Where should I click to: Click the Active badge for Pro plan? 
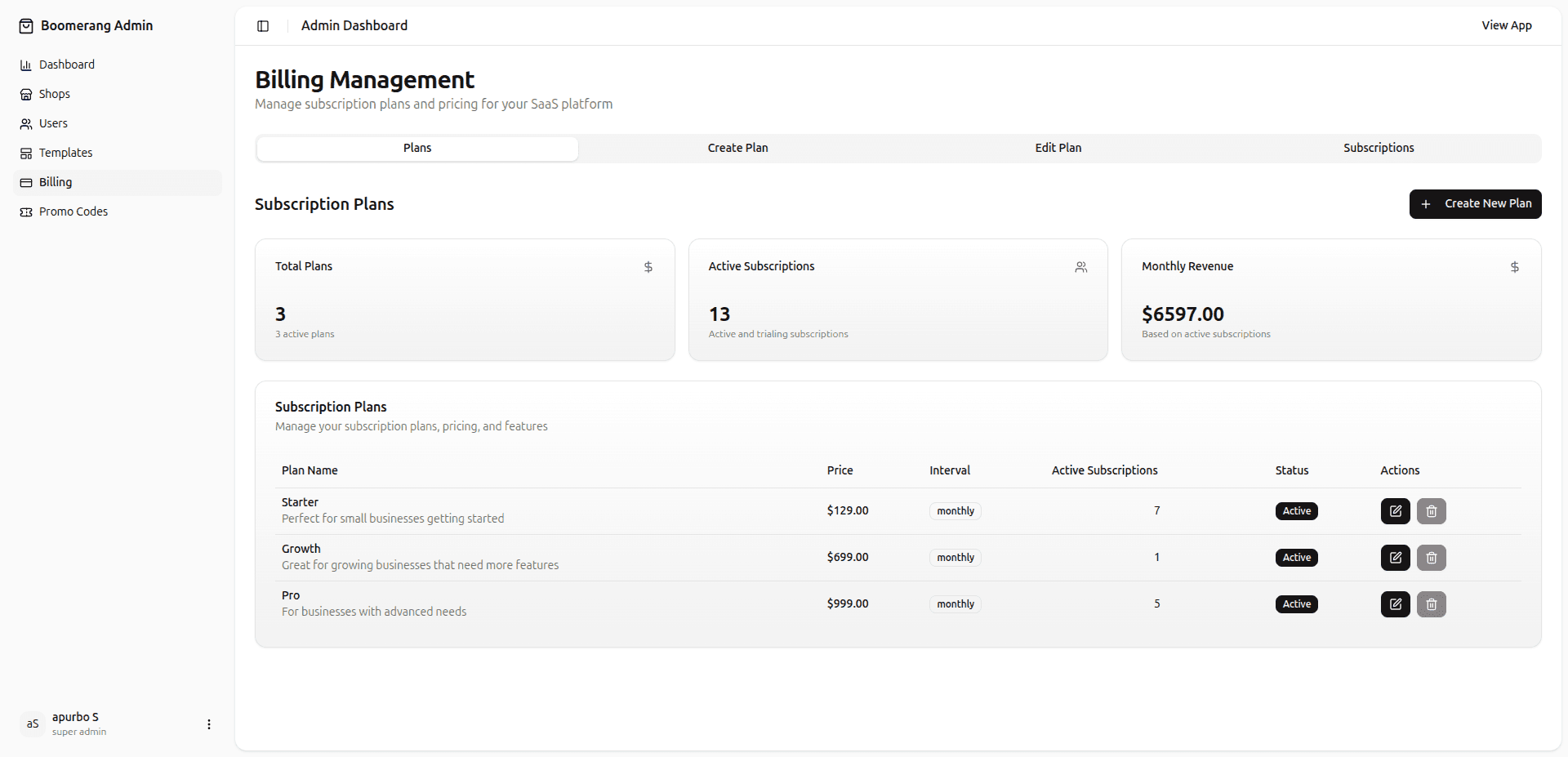coord(1296,604)
